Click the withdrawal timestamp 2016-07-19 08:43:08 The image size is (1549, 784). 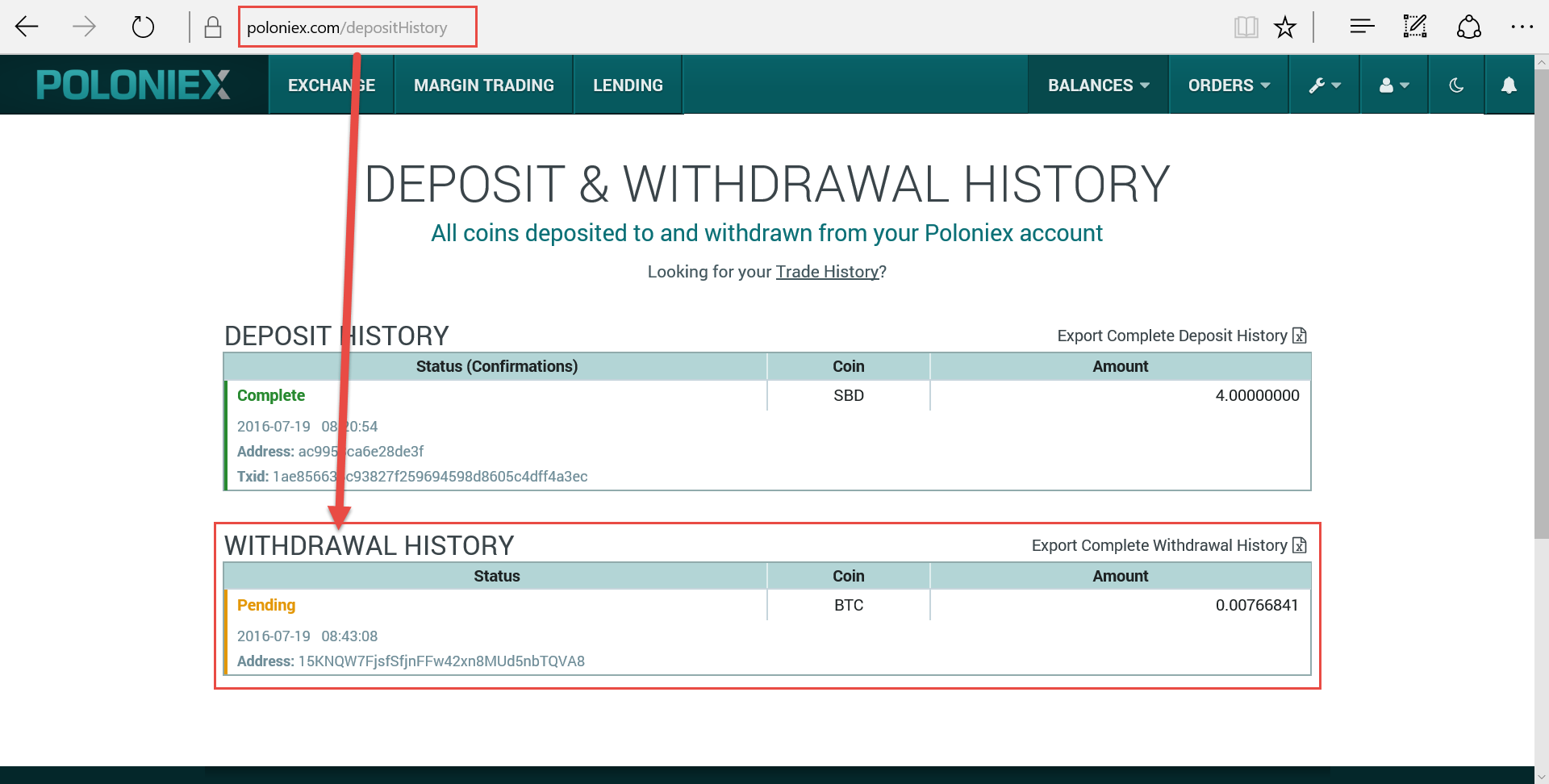tap(307, 636)
